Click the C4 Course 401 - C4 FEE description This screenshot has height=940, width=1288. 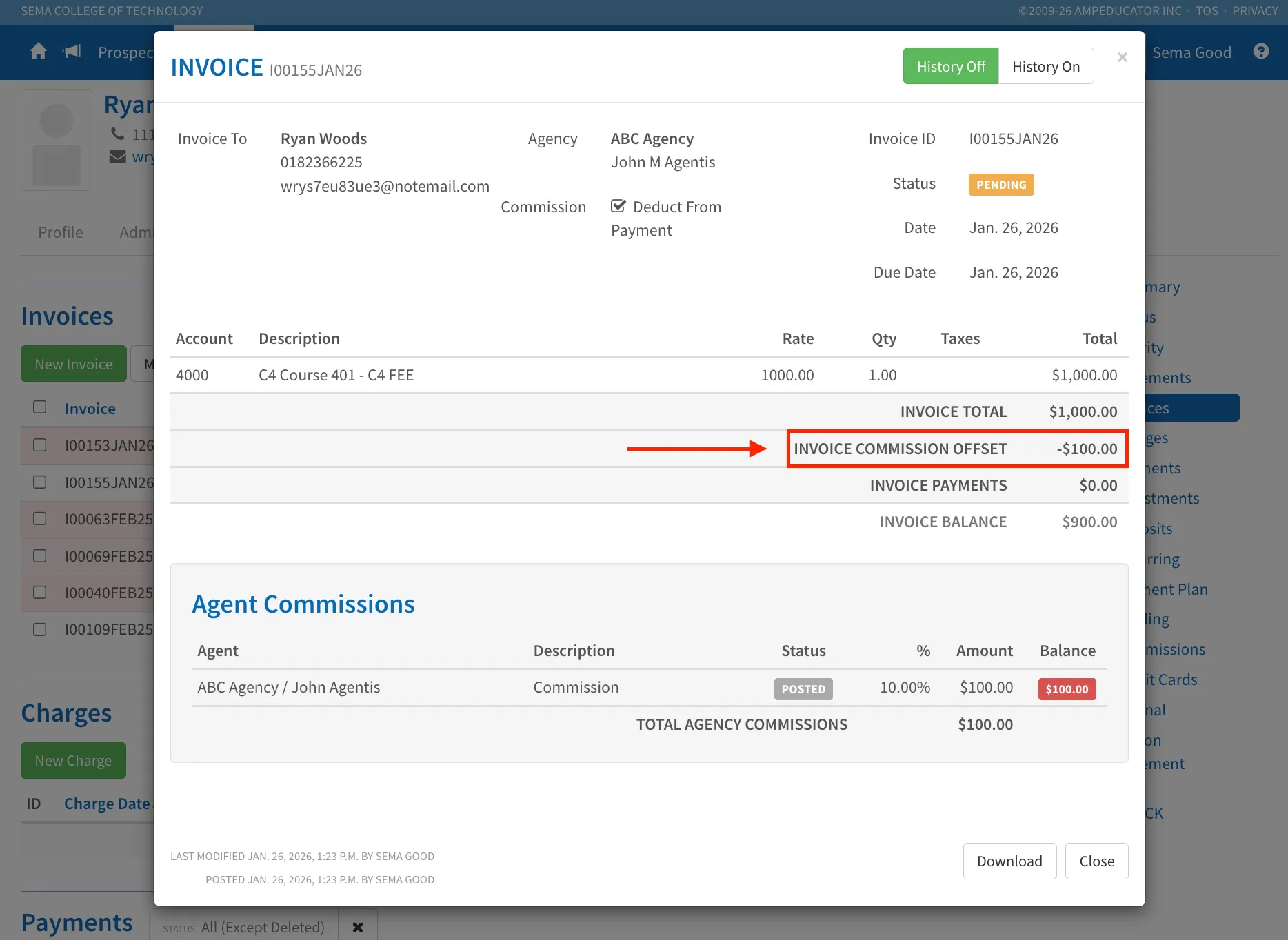336,375
